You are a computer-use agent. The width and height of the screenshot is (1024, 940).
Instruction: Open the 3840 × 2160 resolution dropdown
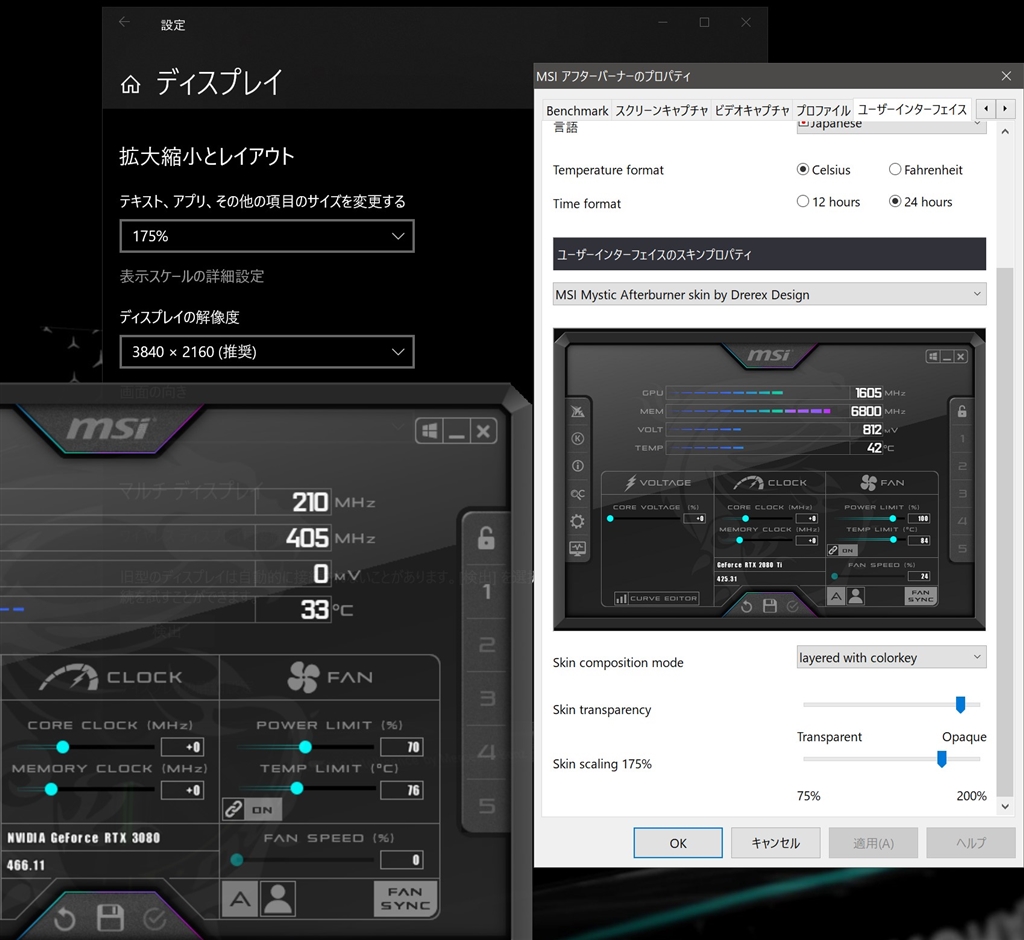(267, 351)
